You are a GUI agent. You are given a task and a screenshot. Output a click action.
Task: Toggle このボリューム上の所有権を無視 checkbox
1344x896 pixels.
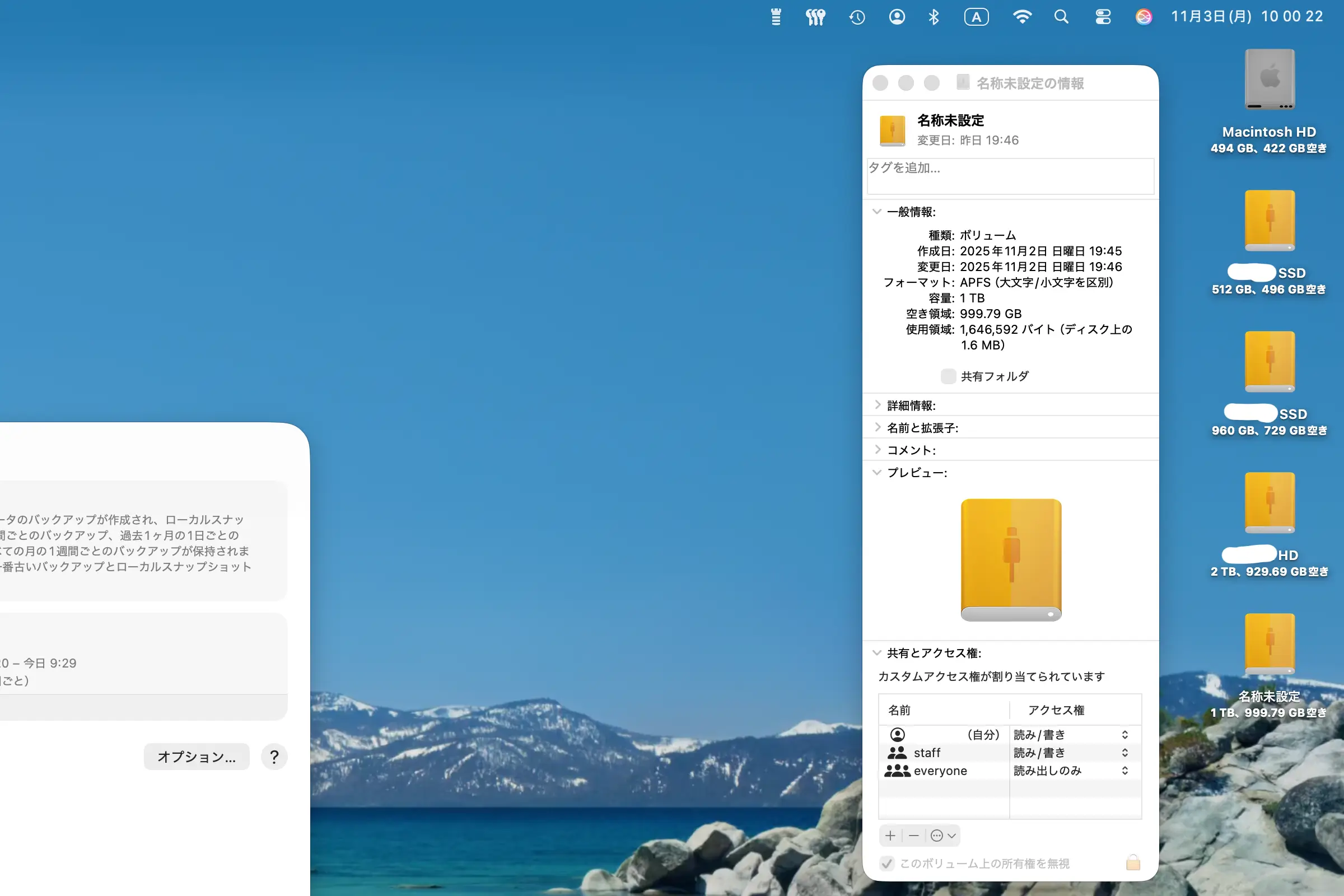coord(887,863)
